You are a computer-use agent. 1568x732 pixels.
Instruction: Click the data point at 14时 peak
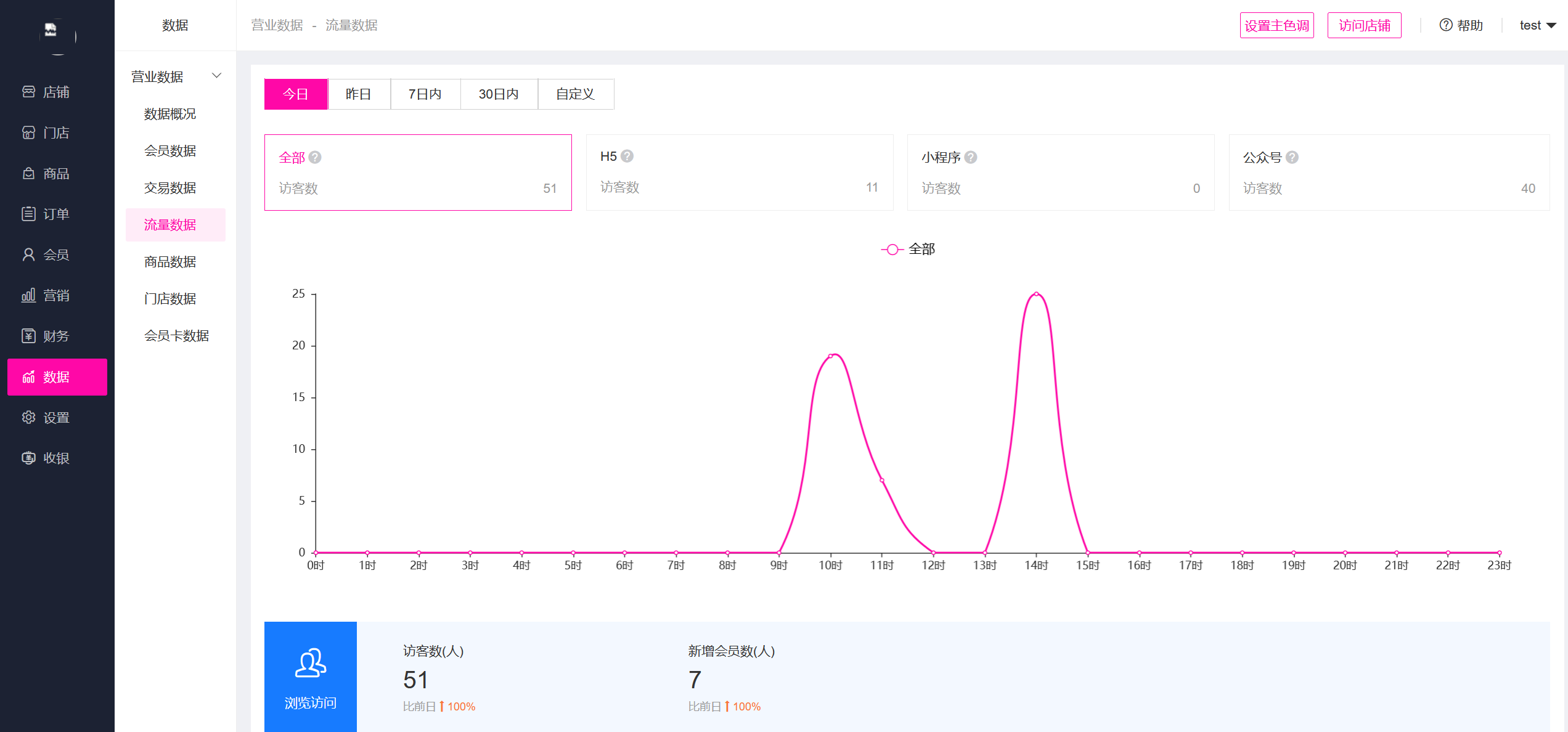1035,294
